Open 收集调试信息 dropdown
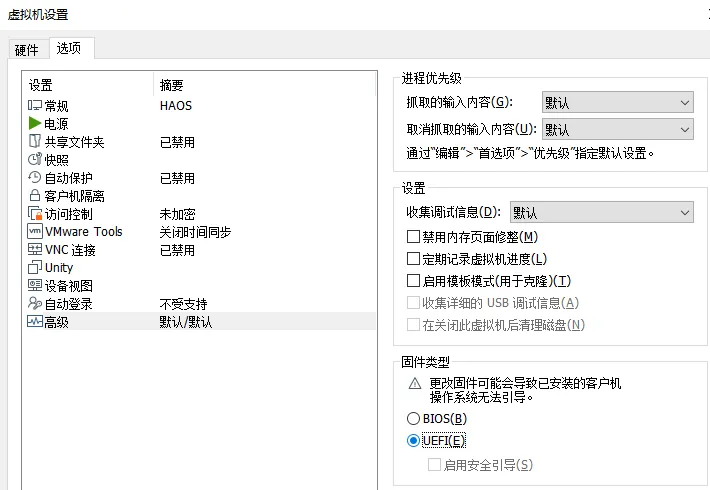710x490 pixels. click(x=602, y=212)
